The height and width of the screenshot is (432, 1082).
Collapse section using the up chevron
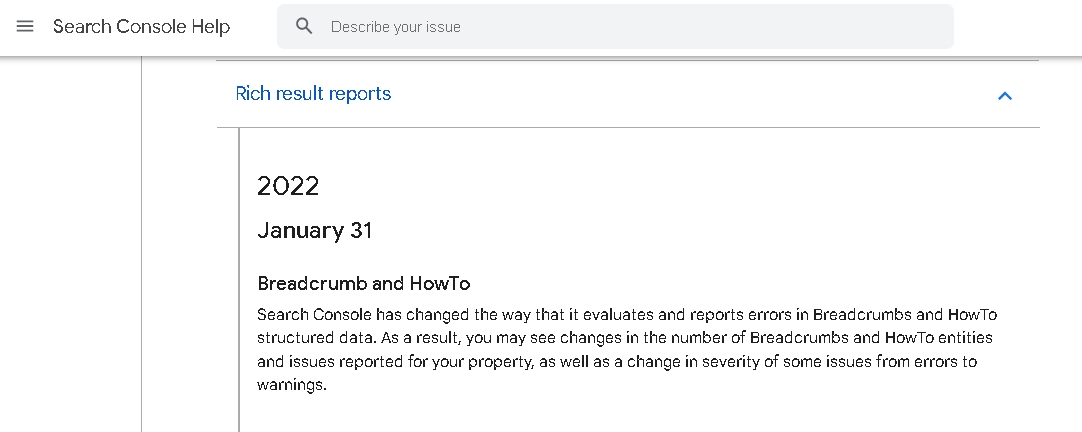tap(1005, 96)
